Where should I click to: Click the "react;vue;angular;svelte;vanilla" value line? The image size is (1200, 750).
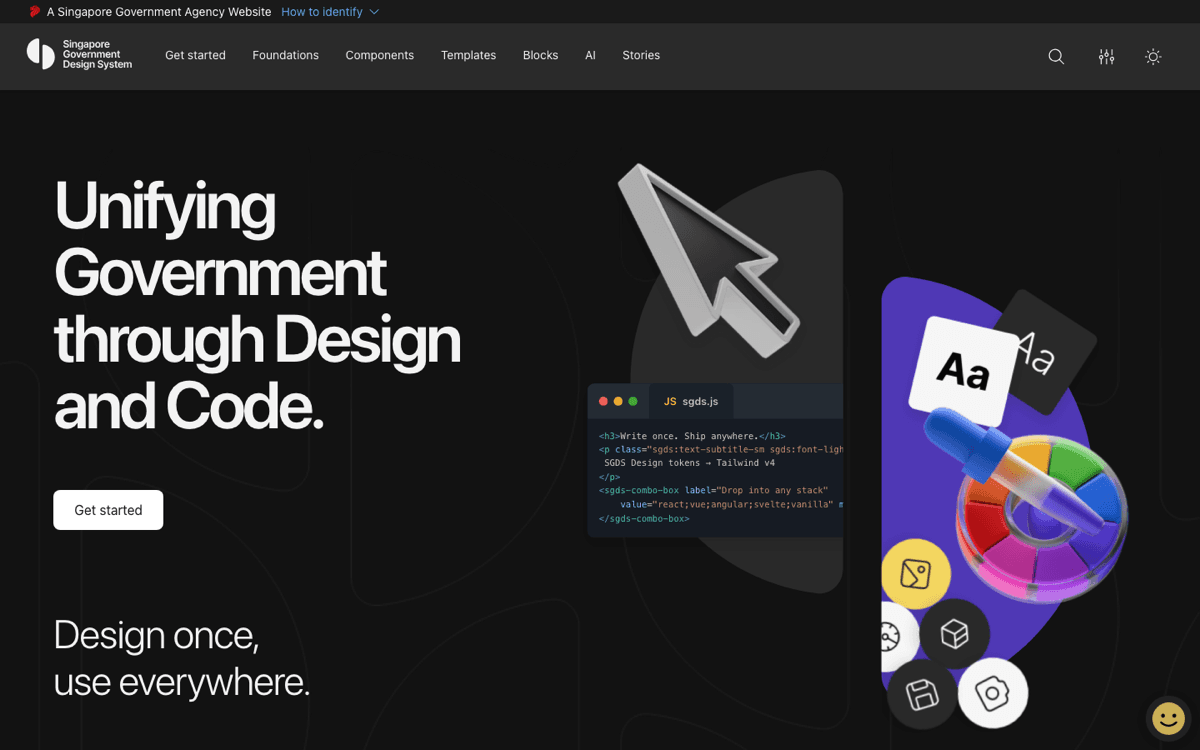(731, 504)
